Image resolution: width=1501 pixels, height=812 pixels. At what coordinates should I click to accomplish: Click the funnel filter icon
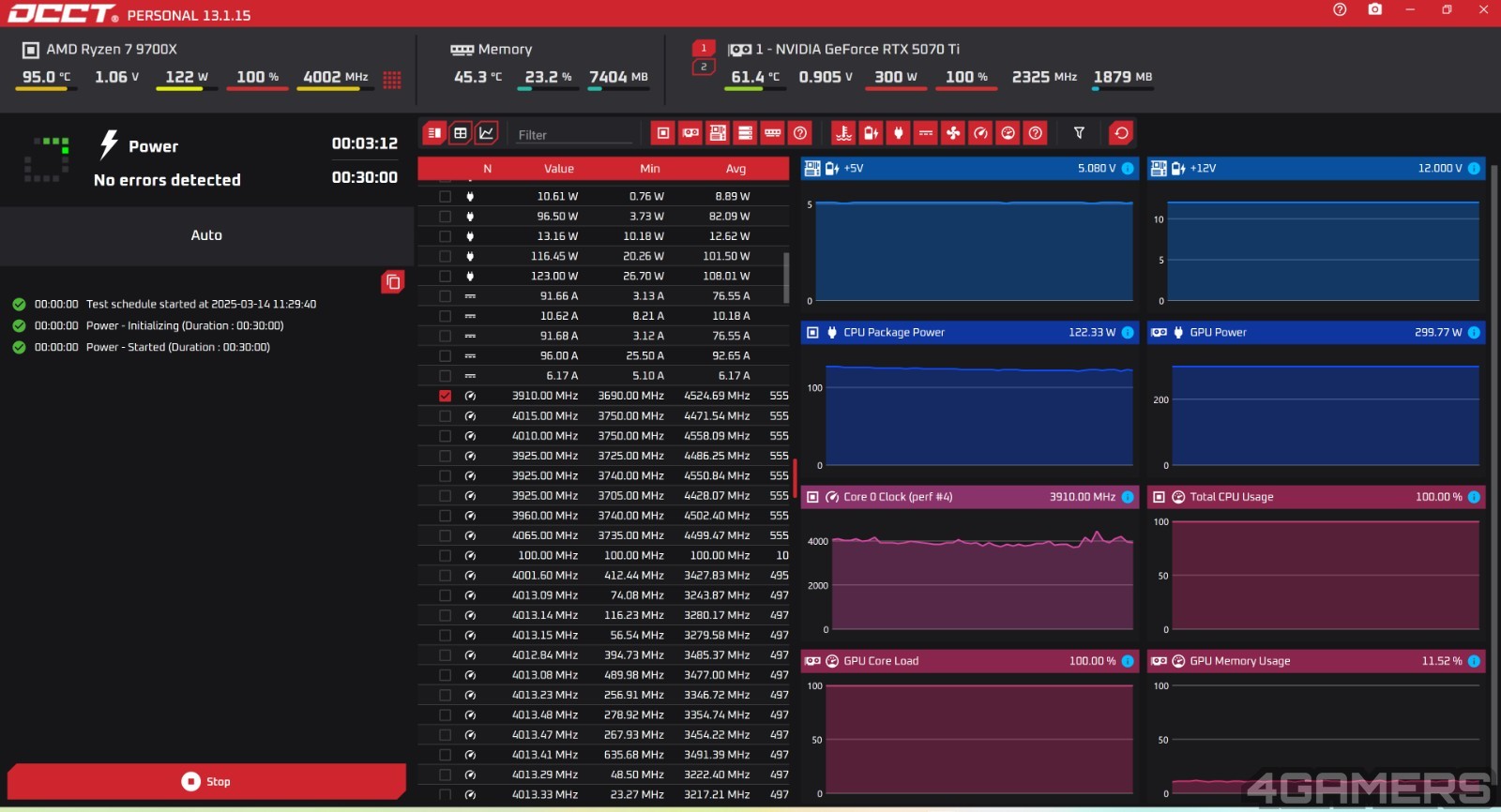point(1079,133)
